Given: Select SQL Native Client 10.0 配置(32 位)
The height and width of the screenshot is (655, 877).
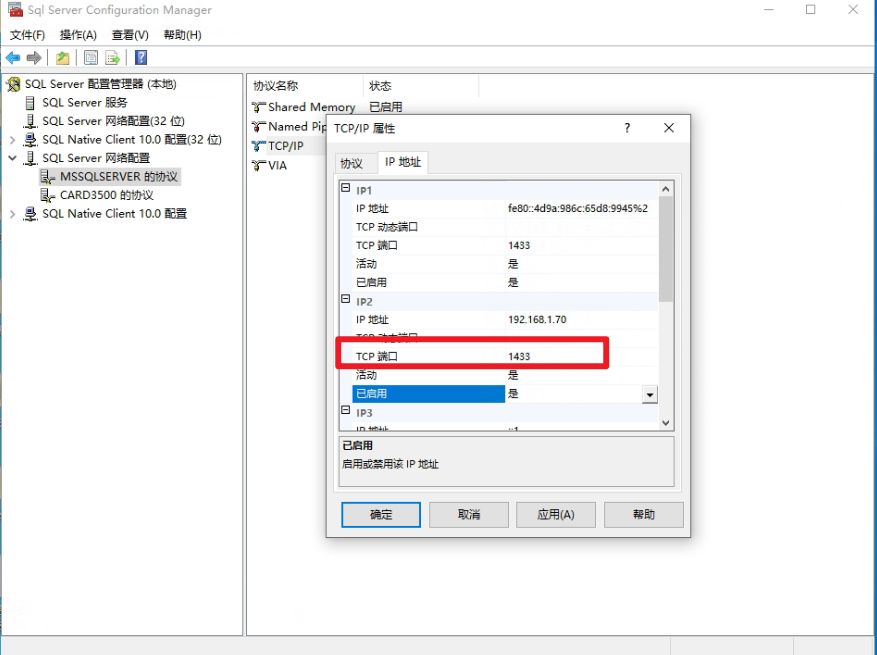Looking at the screenshot, I should (x=132, y=139).
